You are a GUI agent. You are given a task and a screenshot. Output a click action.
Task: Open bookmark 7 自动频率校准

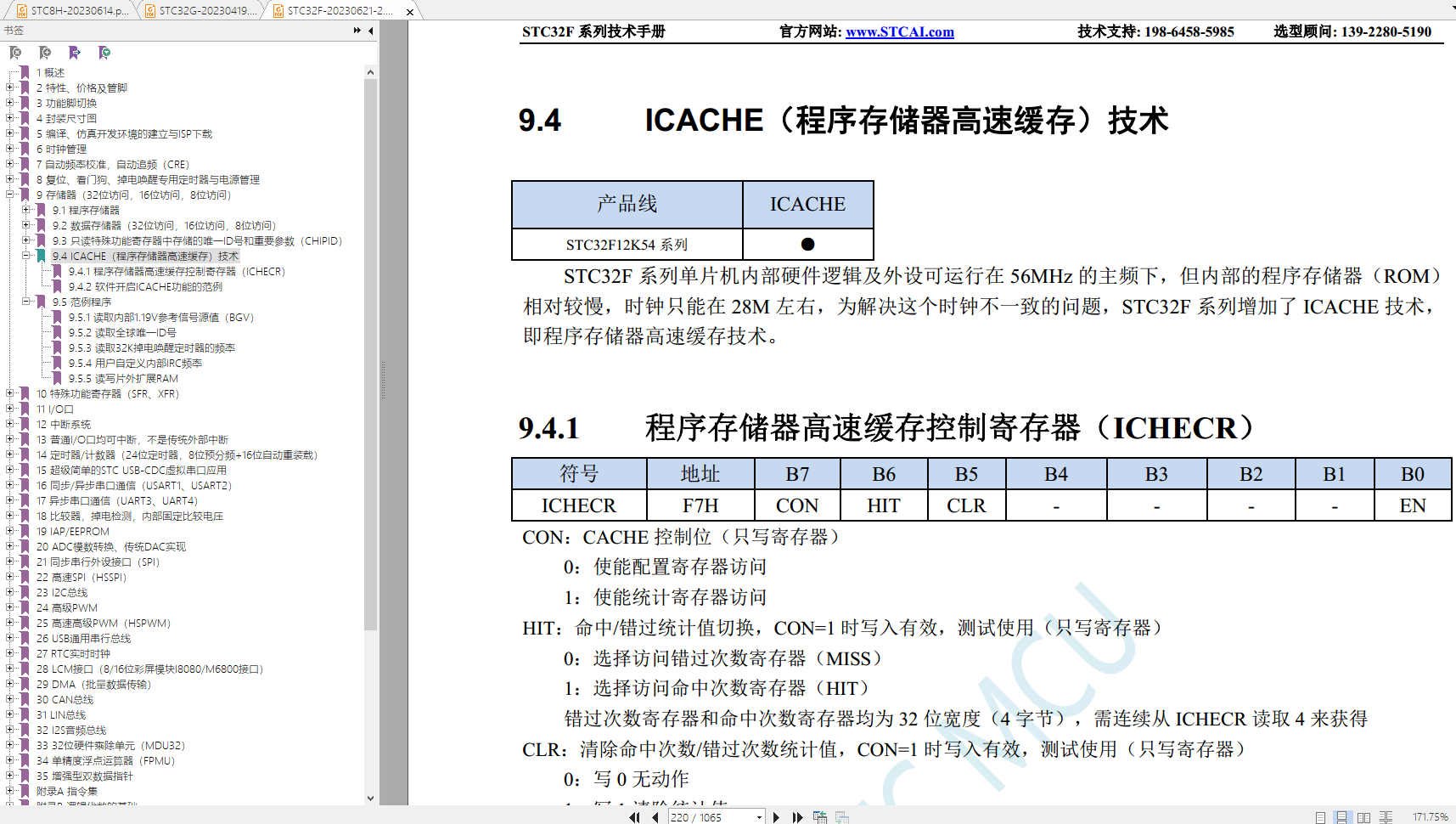coord(113,164)
